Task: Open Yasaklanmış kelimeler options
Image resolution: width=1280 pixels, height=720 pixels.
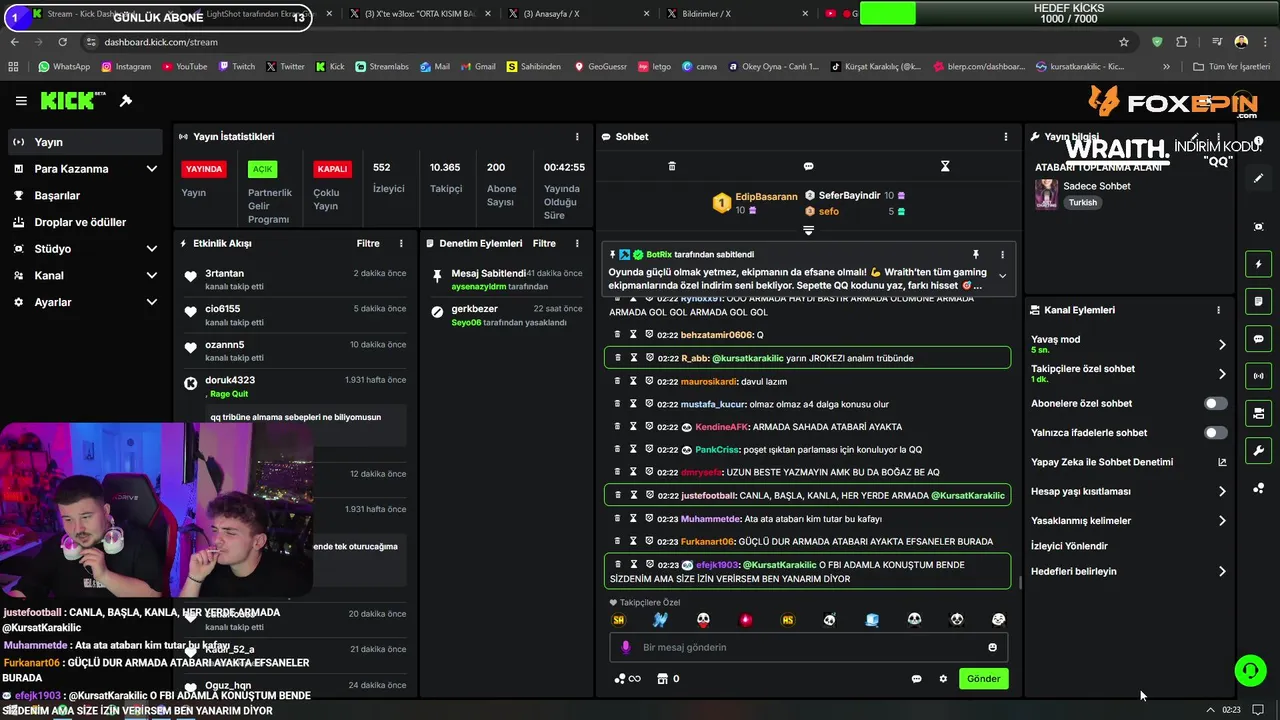Action: tap(1128, 520)
